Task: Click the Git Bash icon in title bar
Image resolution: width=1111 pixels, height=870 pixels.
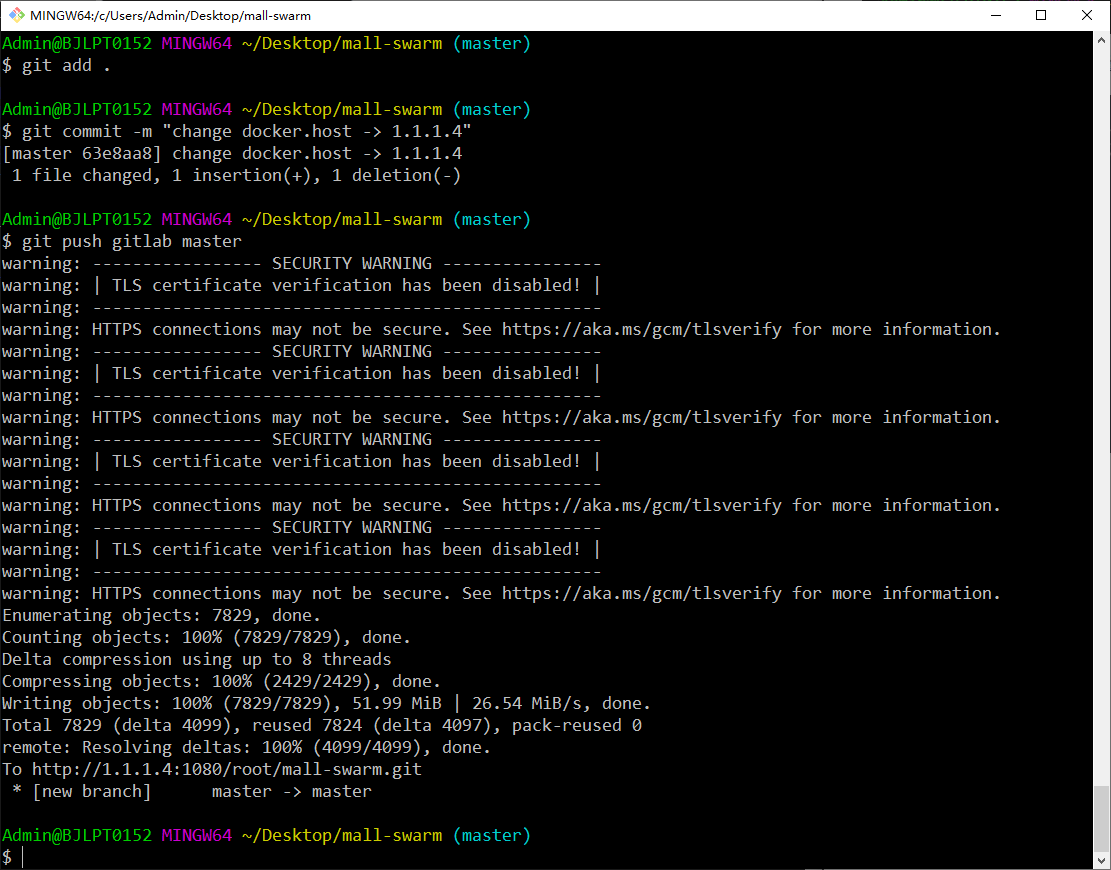Action: [16, 15]
